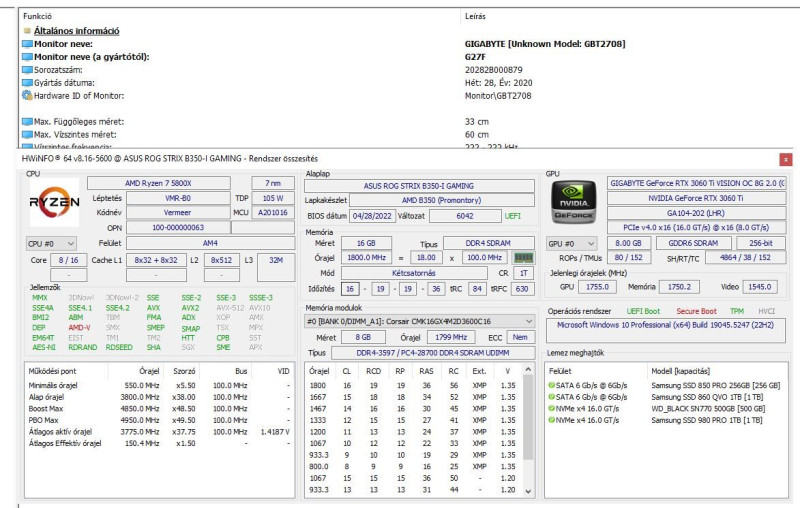Click the folder icon beside Általános információ
This screenshot has width=800, height=508.
point(27,31)
